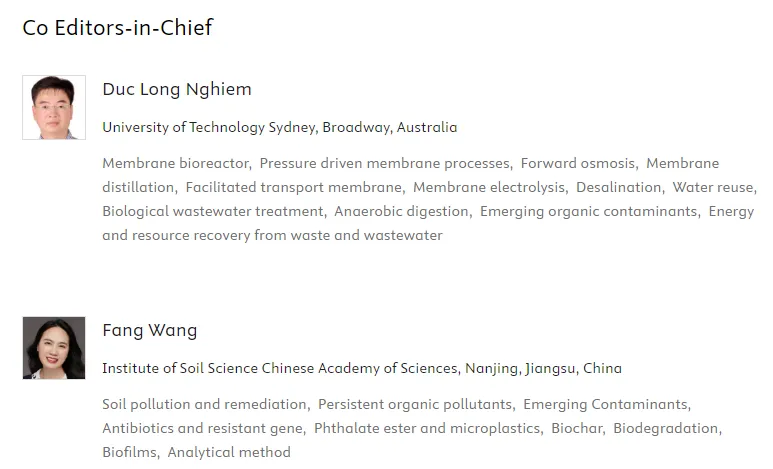This screenshot has height=469, width=773.
Task: Select the University of Technology Sydney affiliation
Action: pos(280,127)
